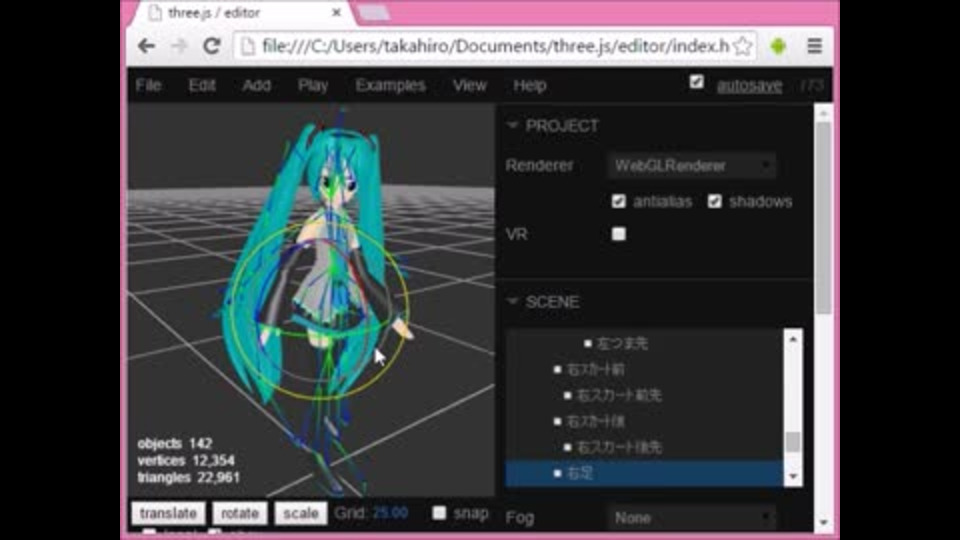This screenshot has width=960, height=540.
Task: Click the scene list scrollbar thumb
Action: (793, 441)
